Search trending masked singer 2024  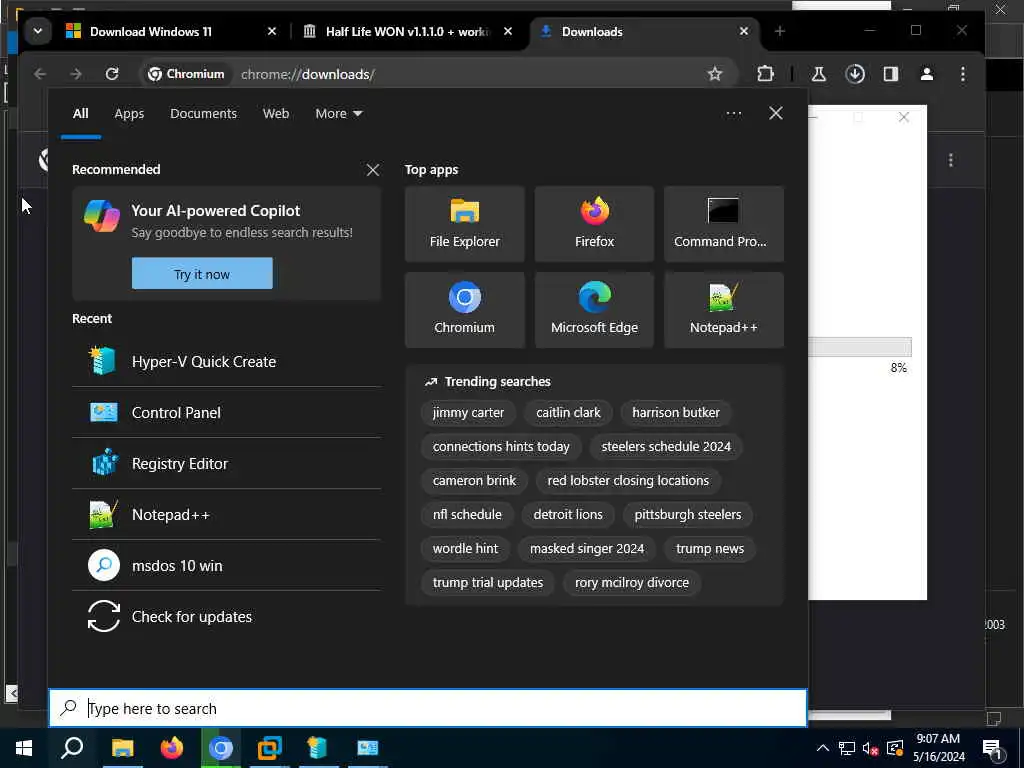pyautogui.click(x=587, y=549)
